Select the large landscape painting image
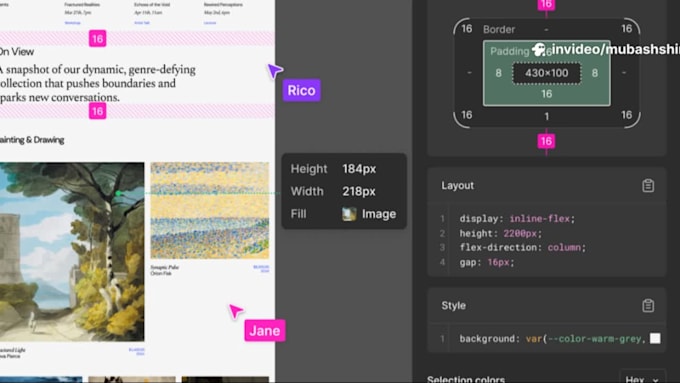Image resolution: width=680 pixels, height=383 pixels. click(x=72, y=252)
